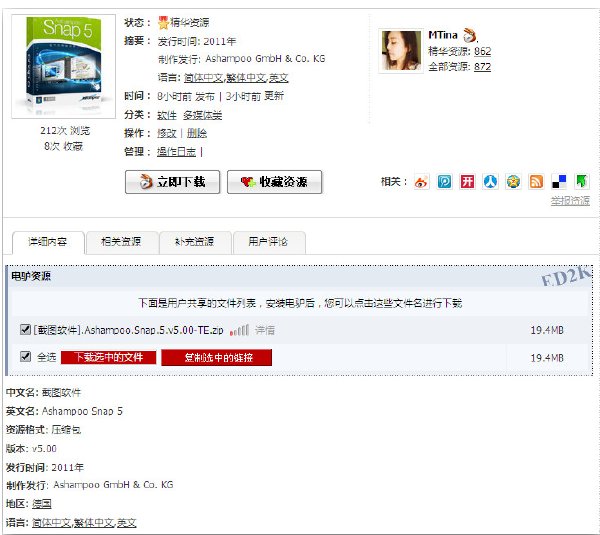The image size is (600, 535).
Task: Open the 详情 link next to signal bars
Action: tap(265, 330)
